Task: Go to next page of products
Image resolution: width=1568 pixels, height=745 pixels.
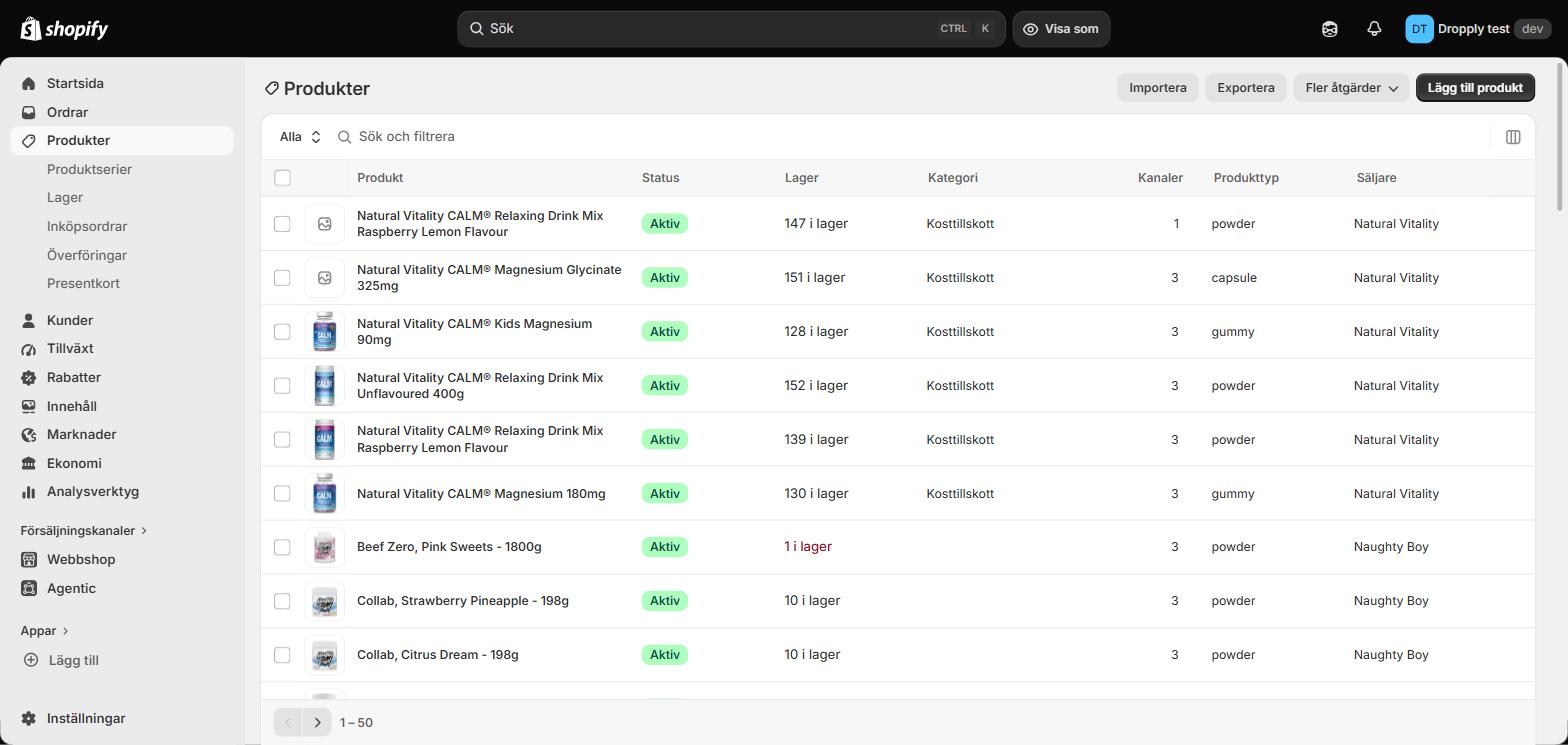Action: [x=317, y=722]
